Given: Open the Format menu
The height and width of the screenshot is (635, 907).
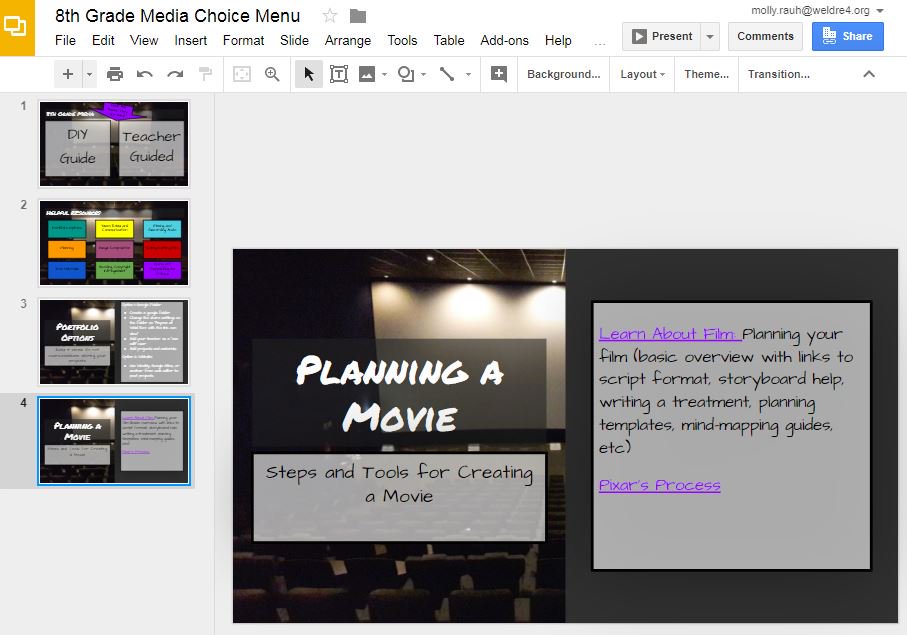Looking at the screenshot, I should click(244, 40).
